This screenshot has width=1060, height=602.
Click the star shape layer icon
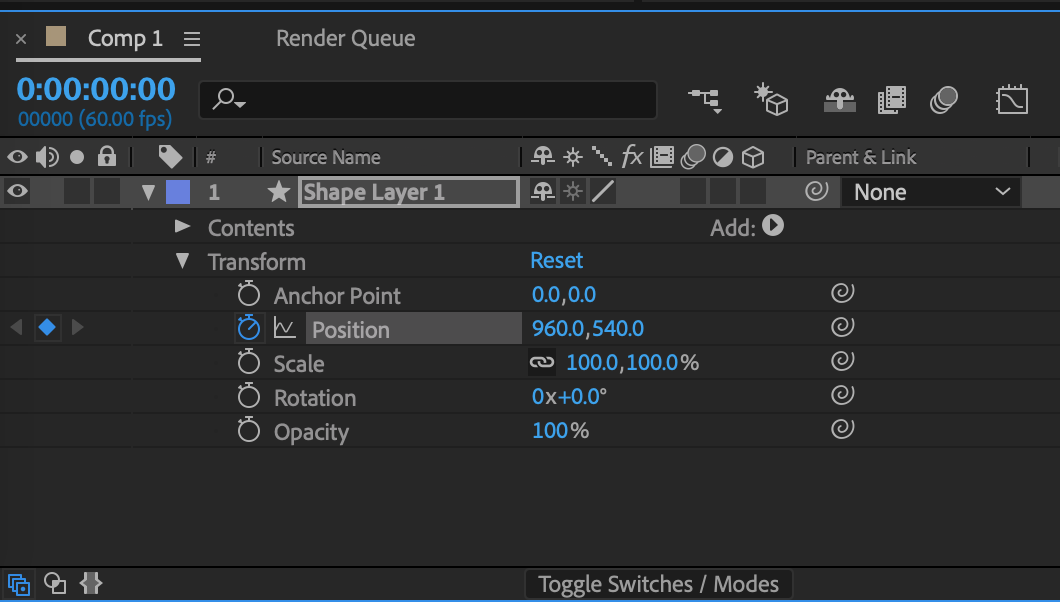[279, 192]
